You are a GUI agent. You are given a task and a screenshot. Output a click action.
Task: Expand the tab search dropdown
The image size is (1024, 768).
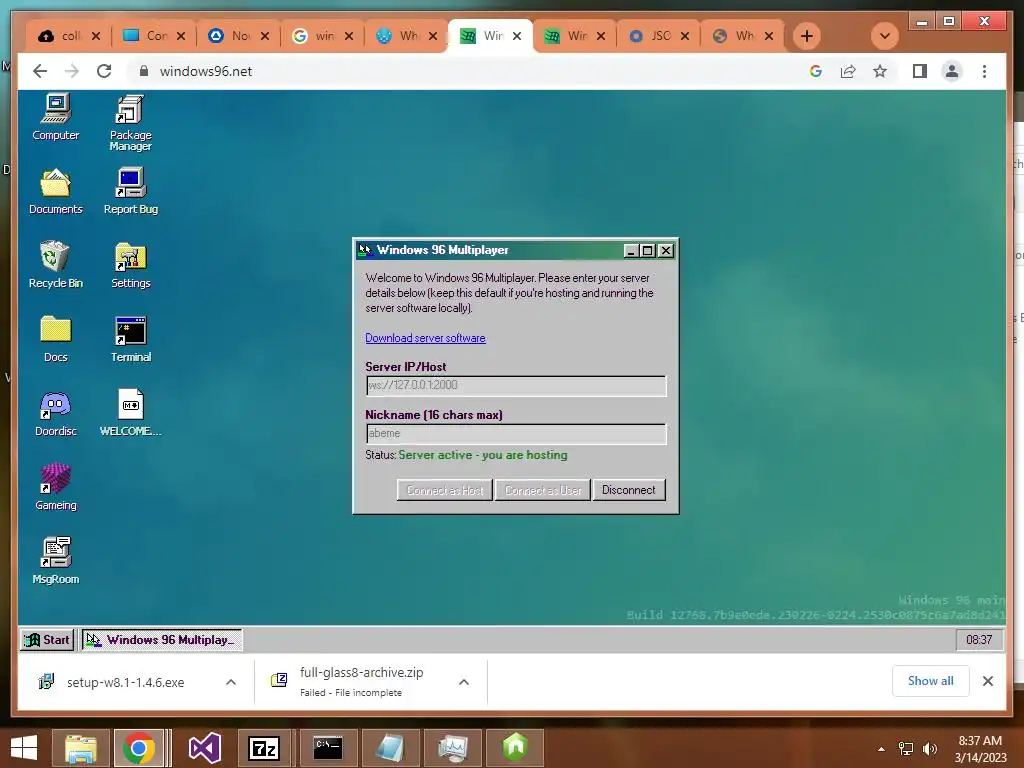(885, 36)
